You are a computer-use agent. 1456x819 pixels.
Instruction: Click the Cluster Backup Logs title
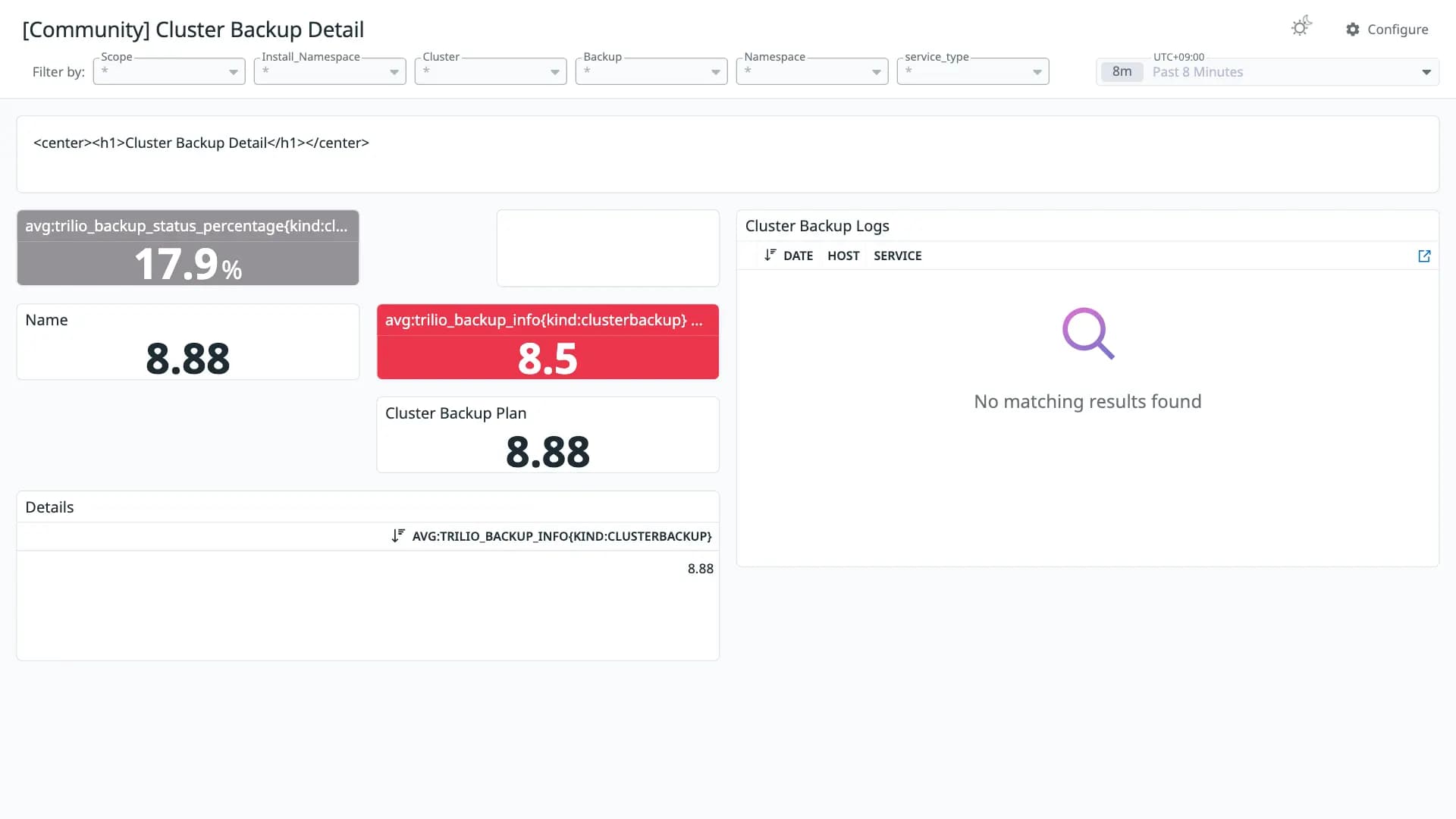[x=817, y=226]
